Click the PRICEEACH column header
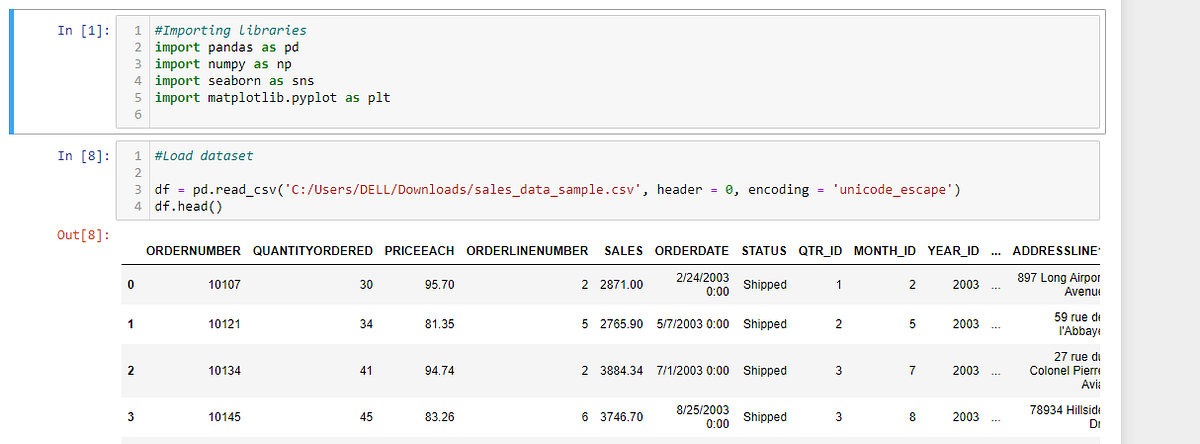The width and height of the screenshot is (1200, 444). pyautogui.click(x=419, y=250)
